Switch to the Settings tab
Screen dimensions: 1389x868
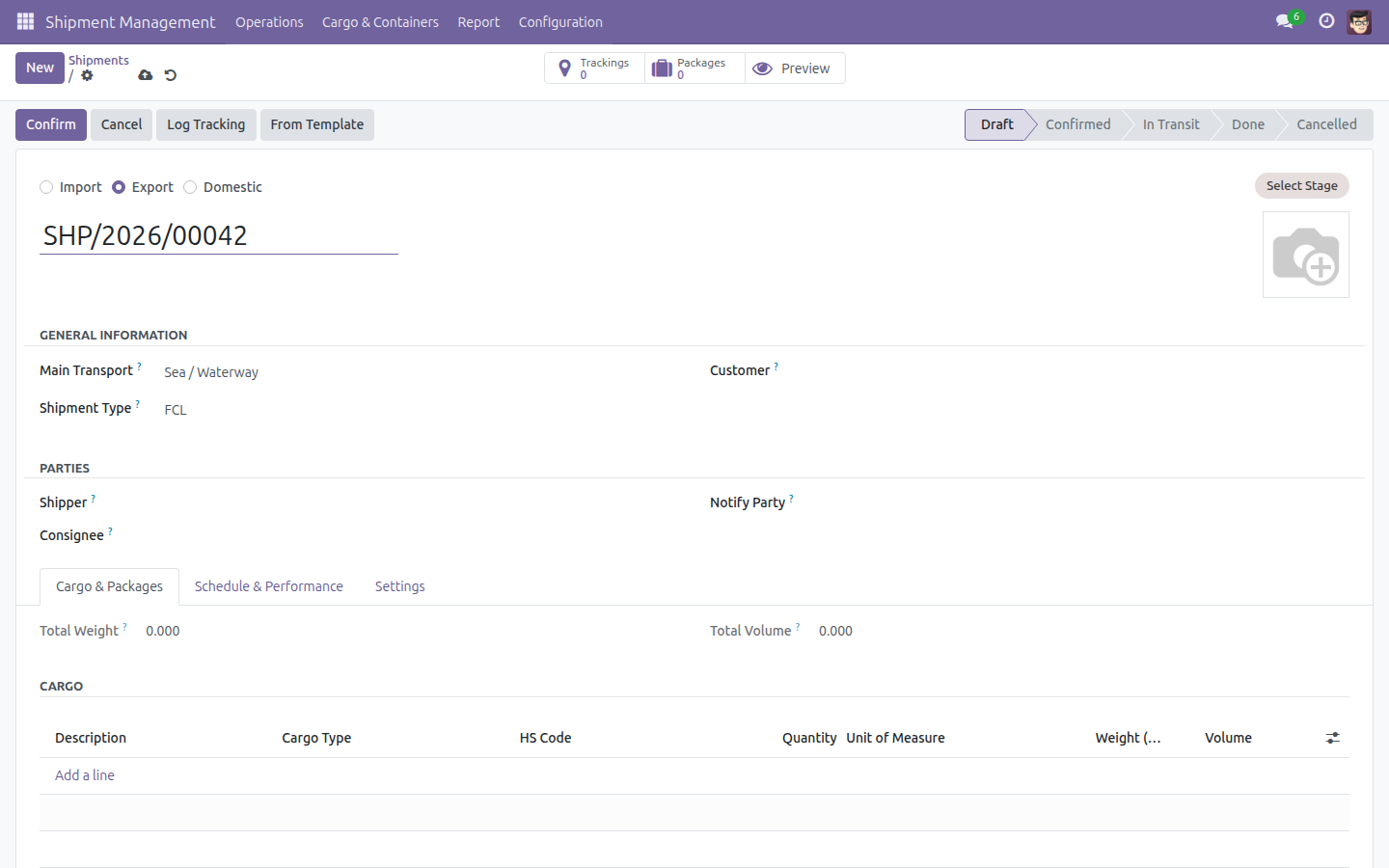(400, 586)
